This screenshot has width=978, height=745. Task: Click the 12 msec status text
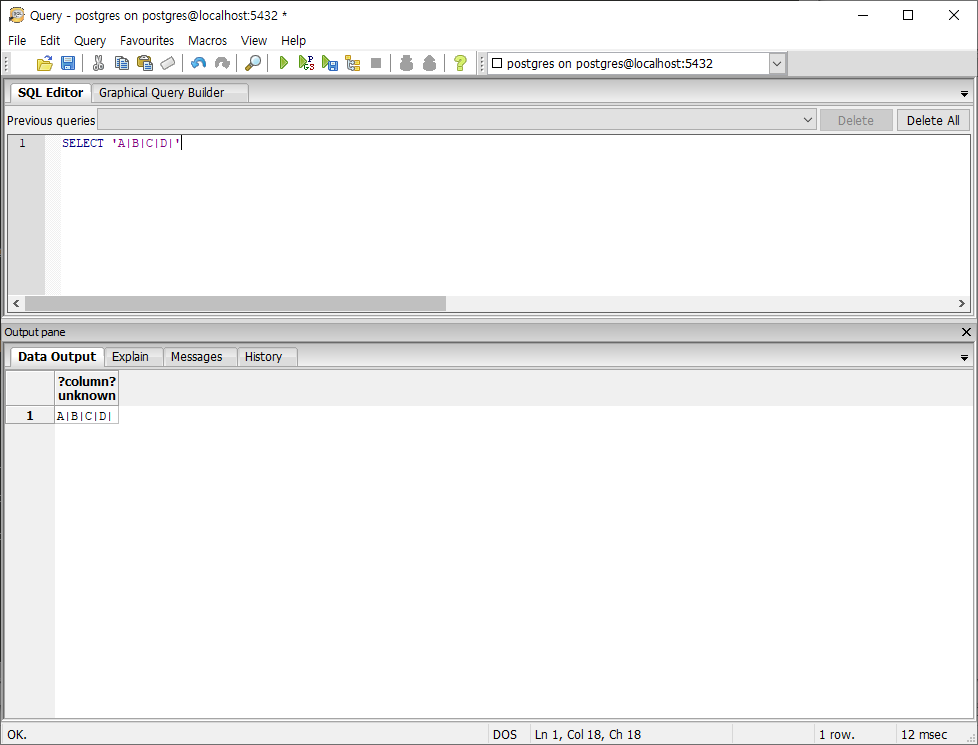[x=924, y=734]
